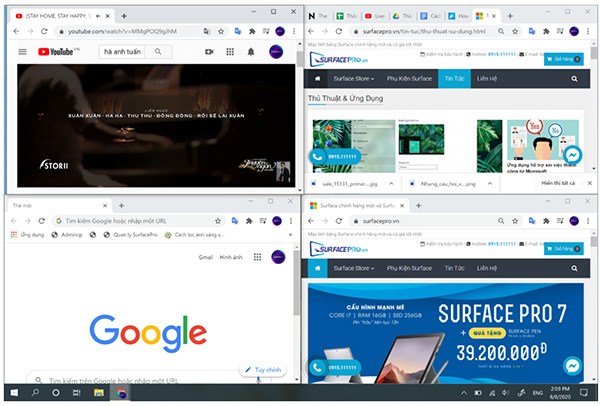
Task: Expand options for sale_15131_primar download
Action: pos(391,184)
